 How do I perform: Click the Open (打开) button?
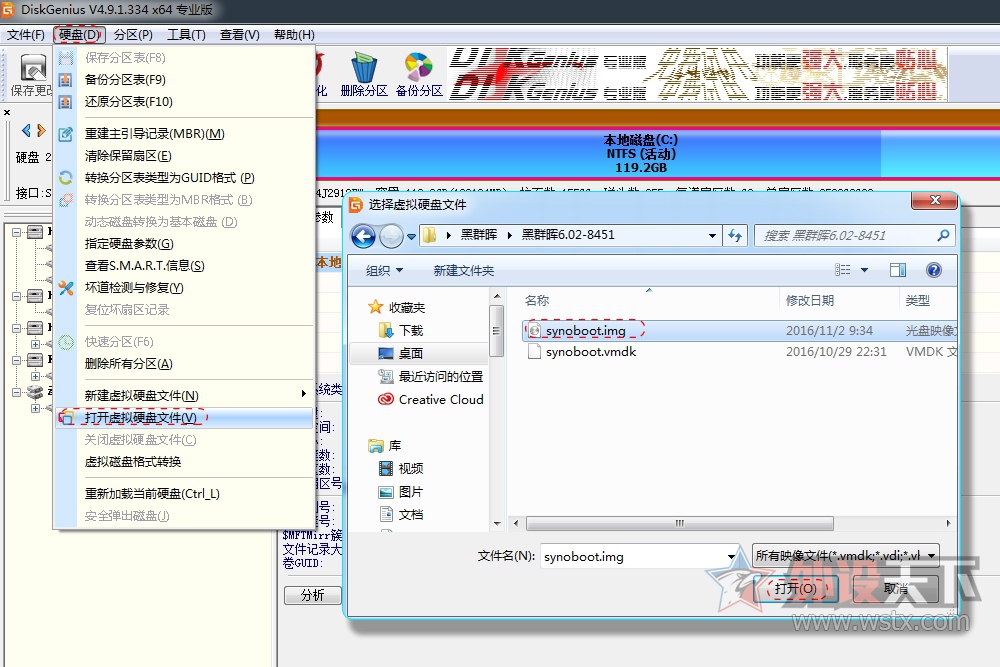coord(795,589)
